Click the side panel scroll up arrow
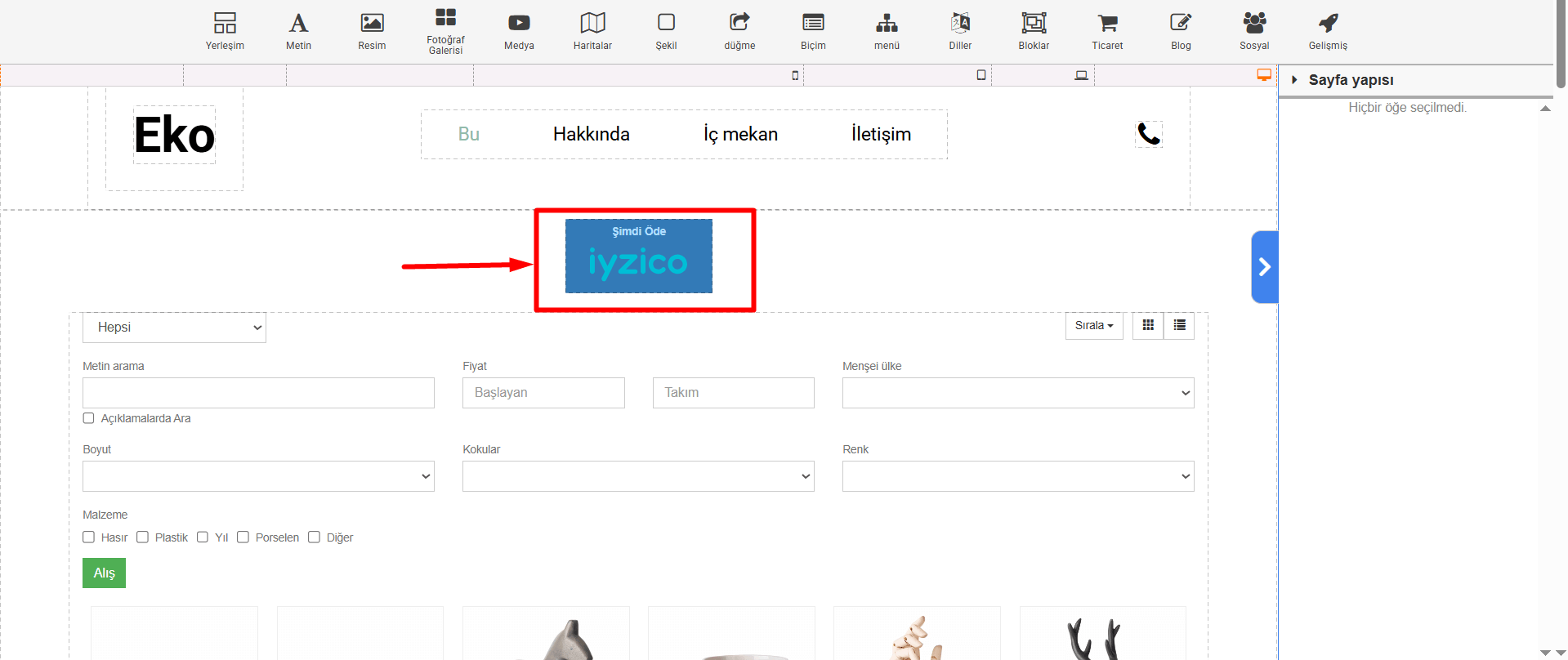1568x660 pixels. pyautogui.click(x=1545, y=109)
